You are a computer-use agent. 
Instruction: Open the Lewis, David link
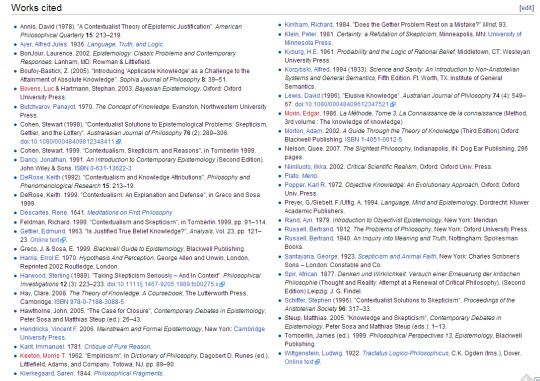coord(302,95)
